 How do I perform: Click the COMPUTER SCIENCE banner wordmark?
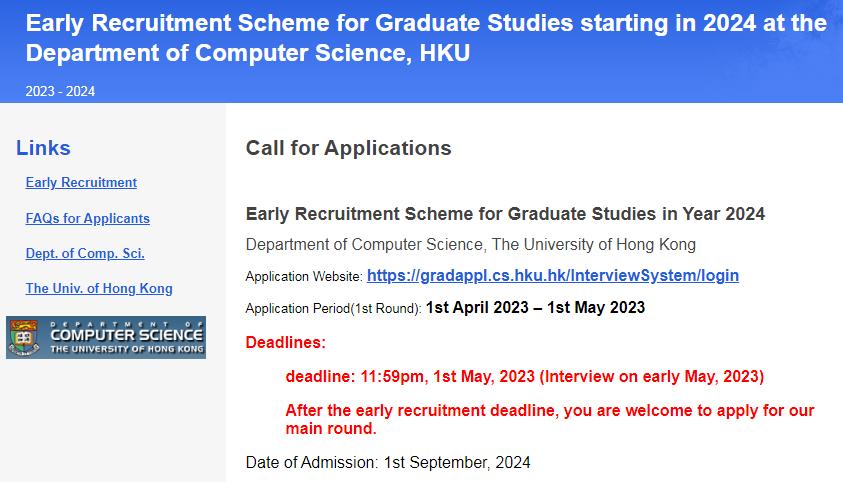click(x=126, y=335)
